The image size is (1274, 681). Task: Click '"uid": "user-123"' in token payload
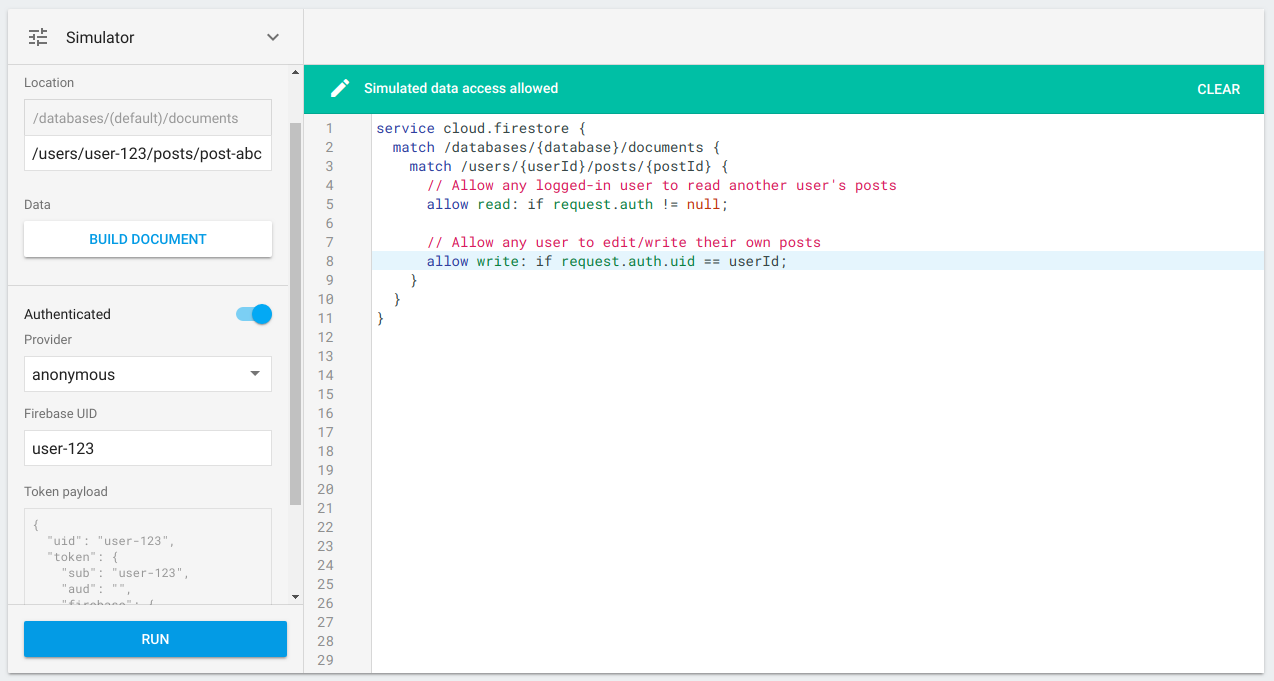110,540
